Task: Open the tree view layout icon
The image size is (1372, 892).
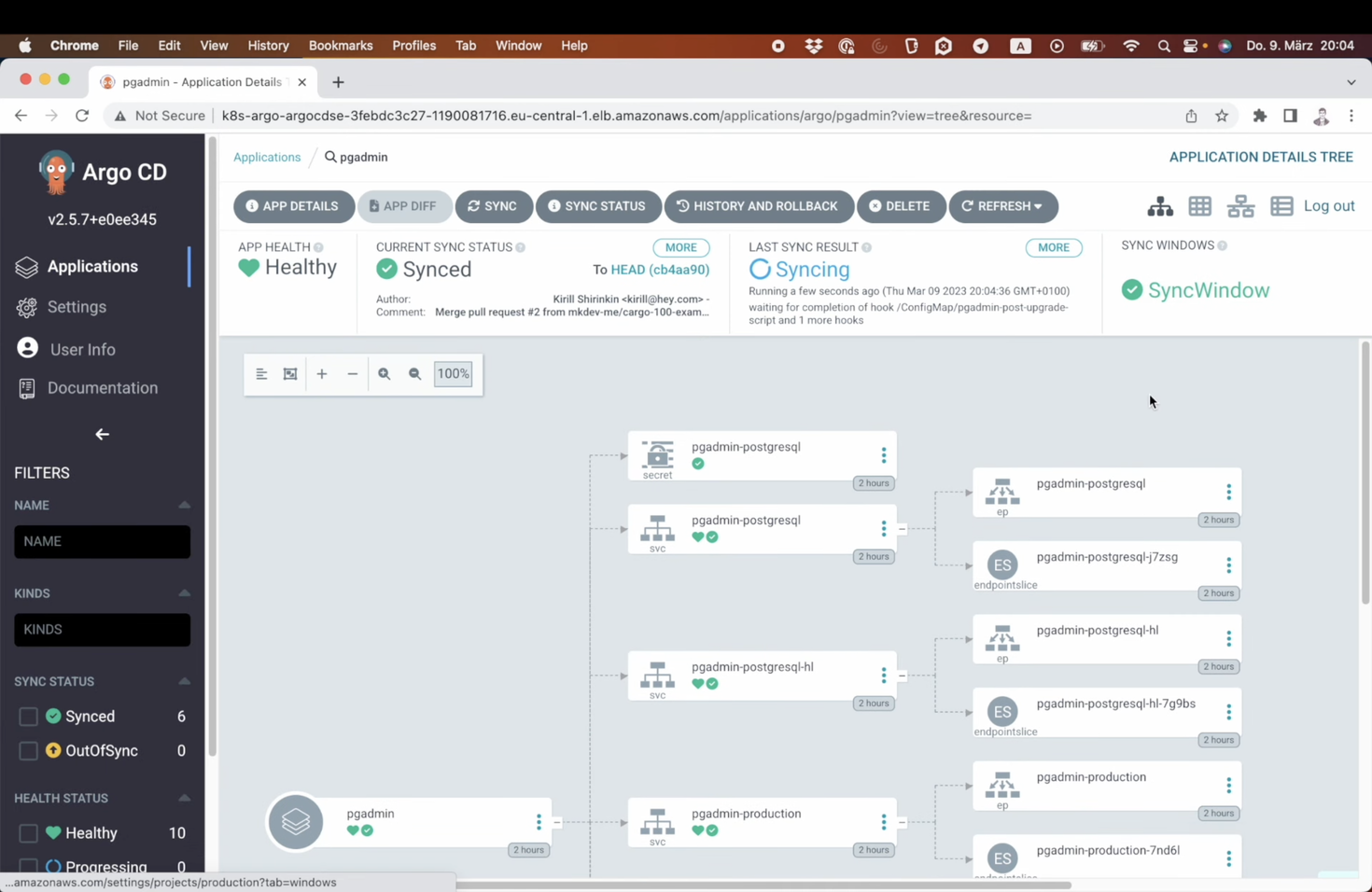Action: point(1160,206)
